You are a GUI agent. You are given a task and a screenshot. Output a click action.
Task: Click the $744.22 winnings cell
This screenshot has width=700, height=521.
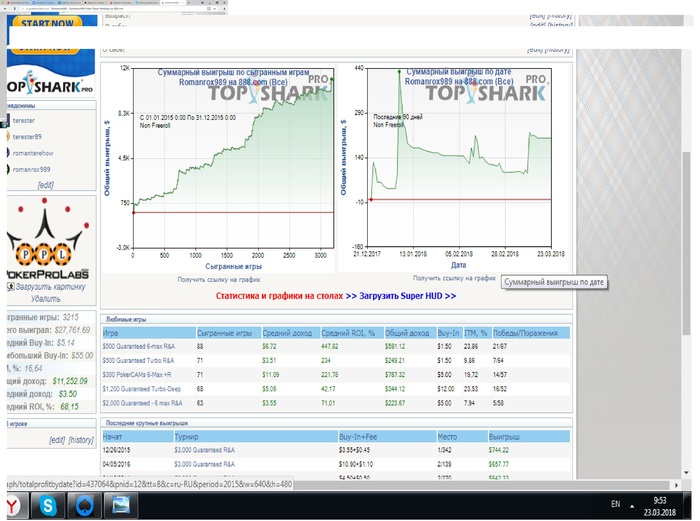point(499,450)
